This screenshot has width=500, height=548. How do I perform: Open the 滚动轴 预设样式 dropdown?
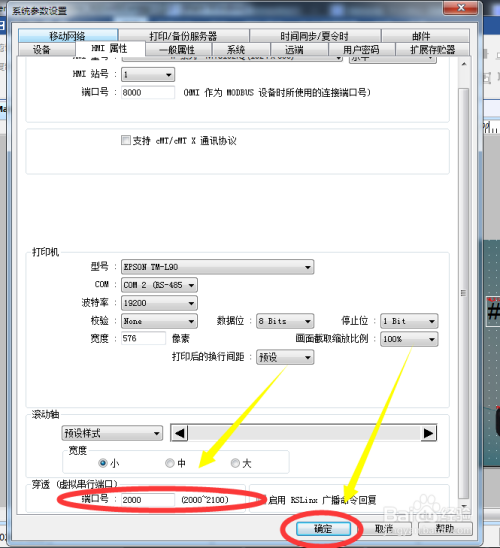(x=112, y=433)
